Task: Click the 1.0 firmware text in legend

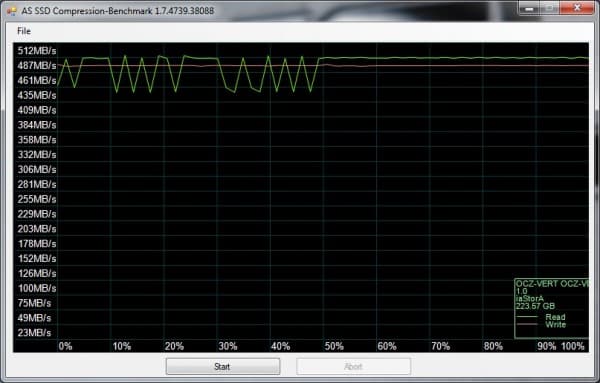Action: (521, 292)
